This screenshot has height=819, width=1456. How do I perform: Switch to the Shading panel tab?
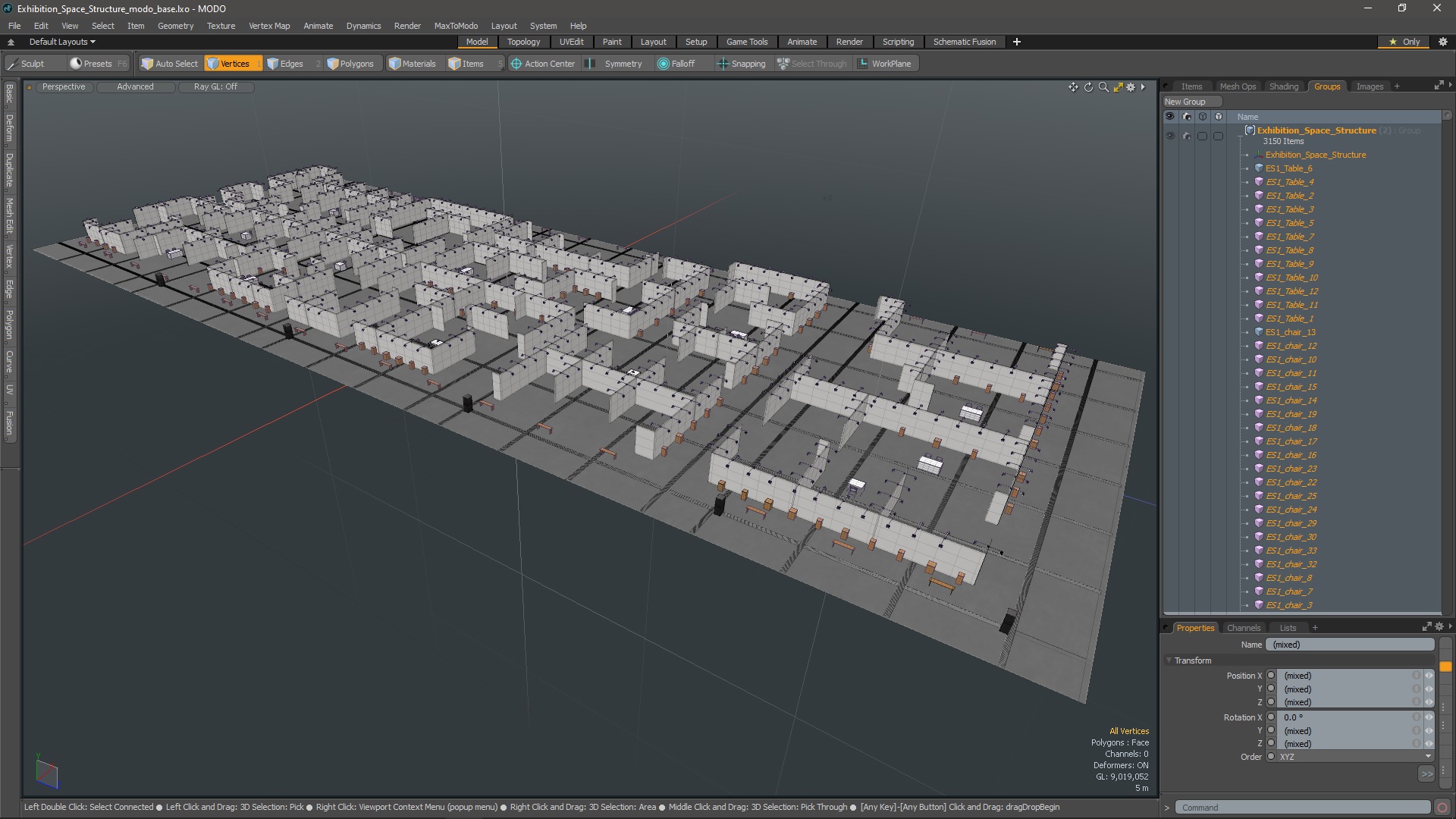[1284, 86]
